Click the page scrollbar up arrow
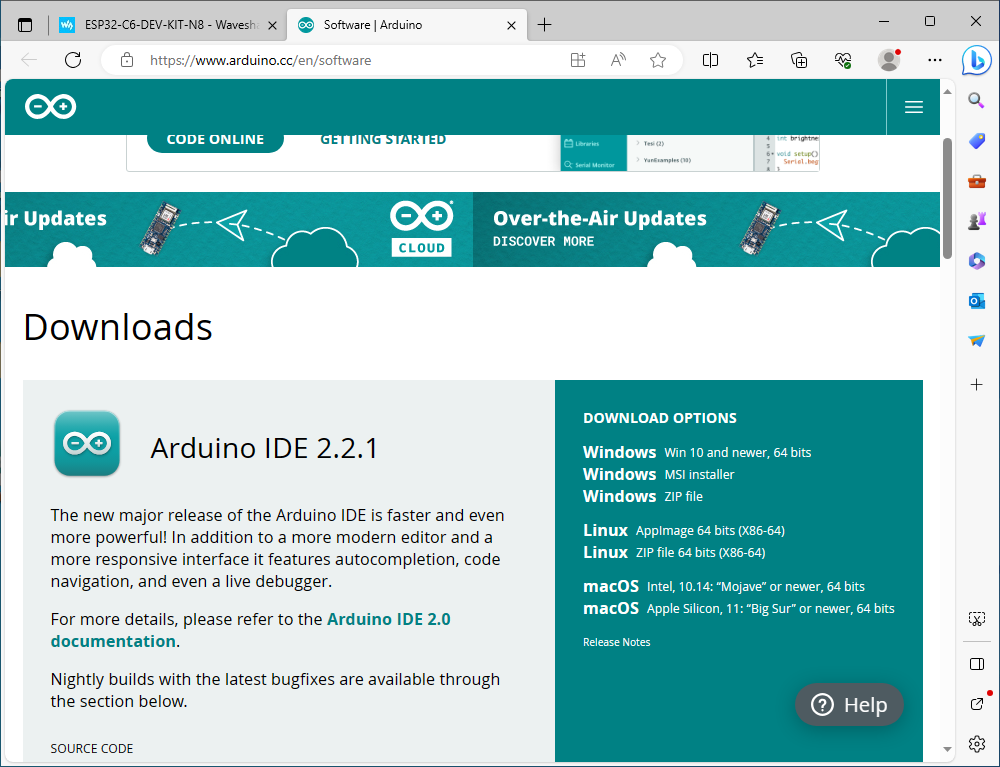Screen dimensions: 1000x767 coord(948,92)
